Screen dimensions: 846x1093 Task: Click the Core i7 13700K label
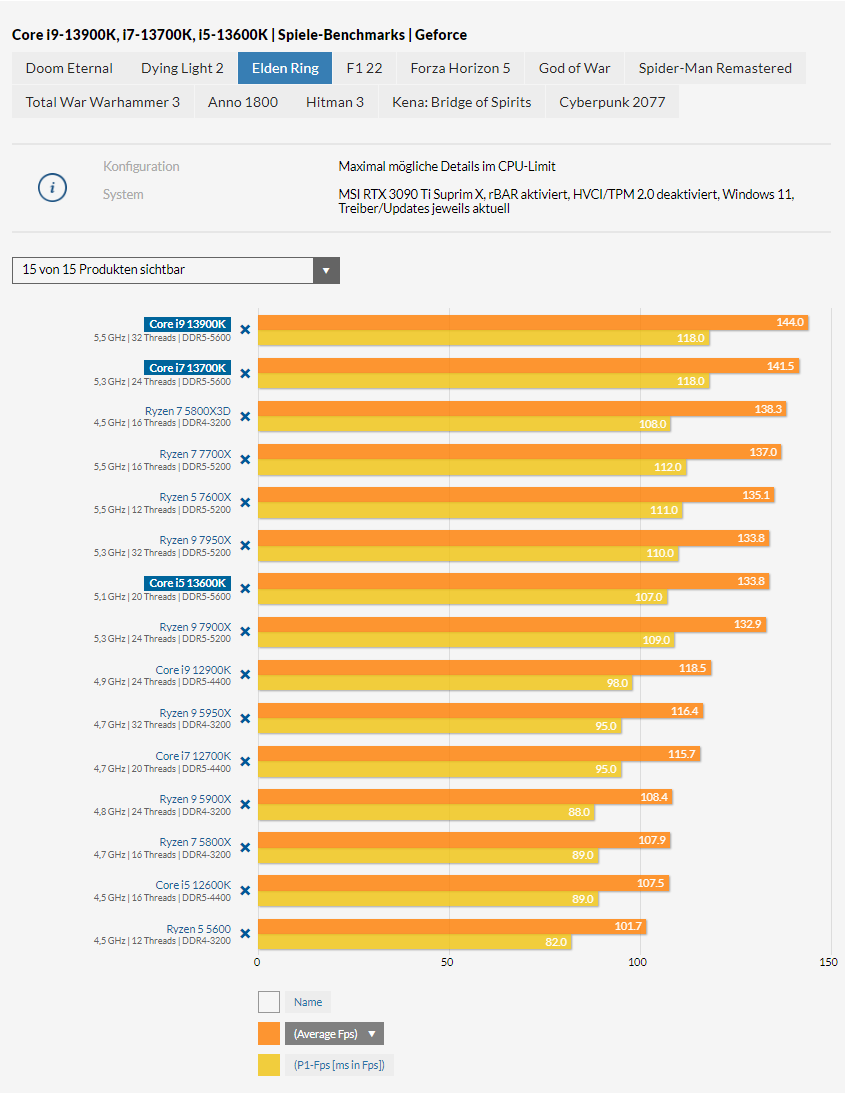[x=187, y=368]
